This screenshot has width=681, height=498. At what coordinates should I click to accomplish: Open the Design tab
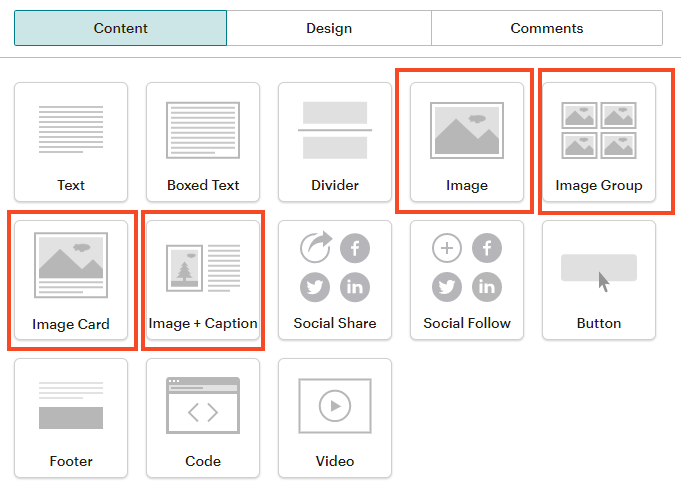(x=329, y=28)
